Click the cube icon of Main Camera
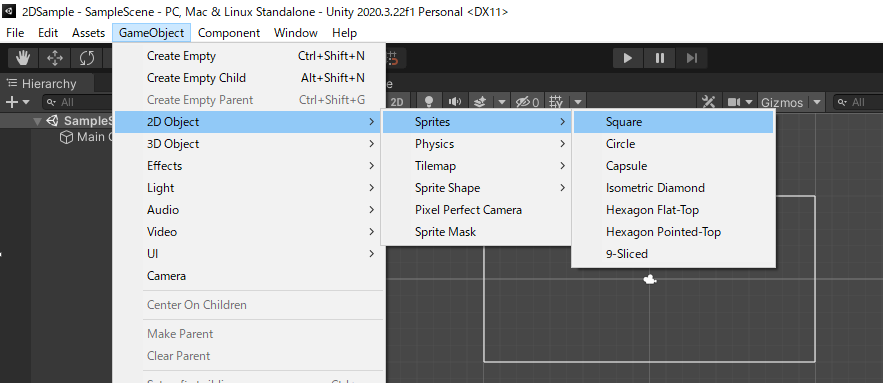The height and width of the screenshot is (383, 883). point(66,137)
